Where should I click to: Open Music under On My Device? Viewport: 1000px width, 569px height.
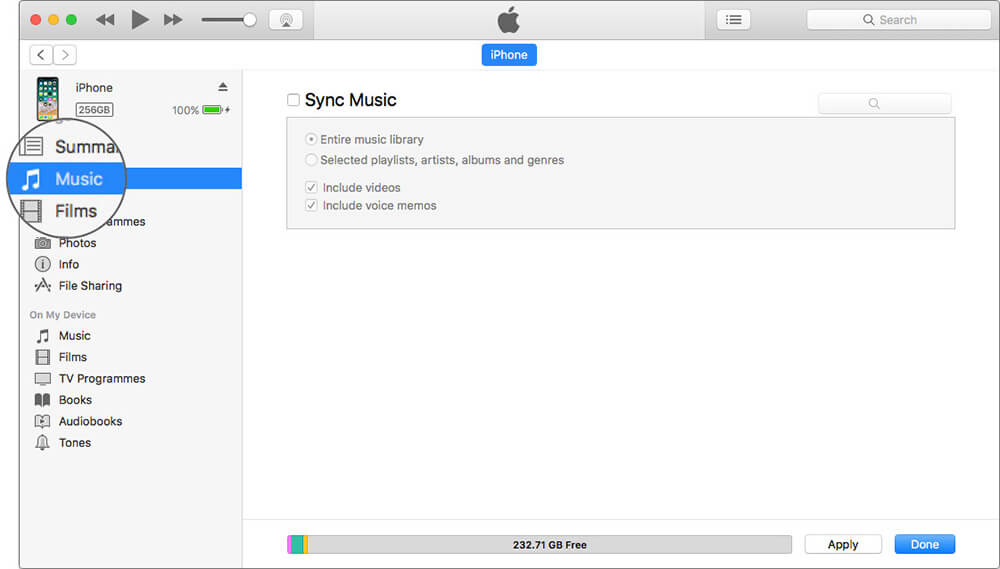(x=75, y=336)
